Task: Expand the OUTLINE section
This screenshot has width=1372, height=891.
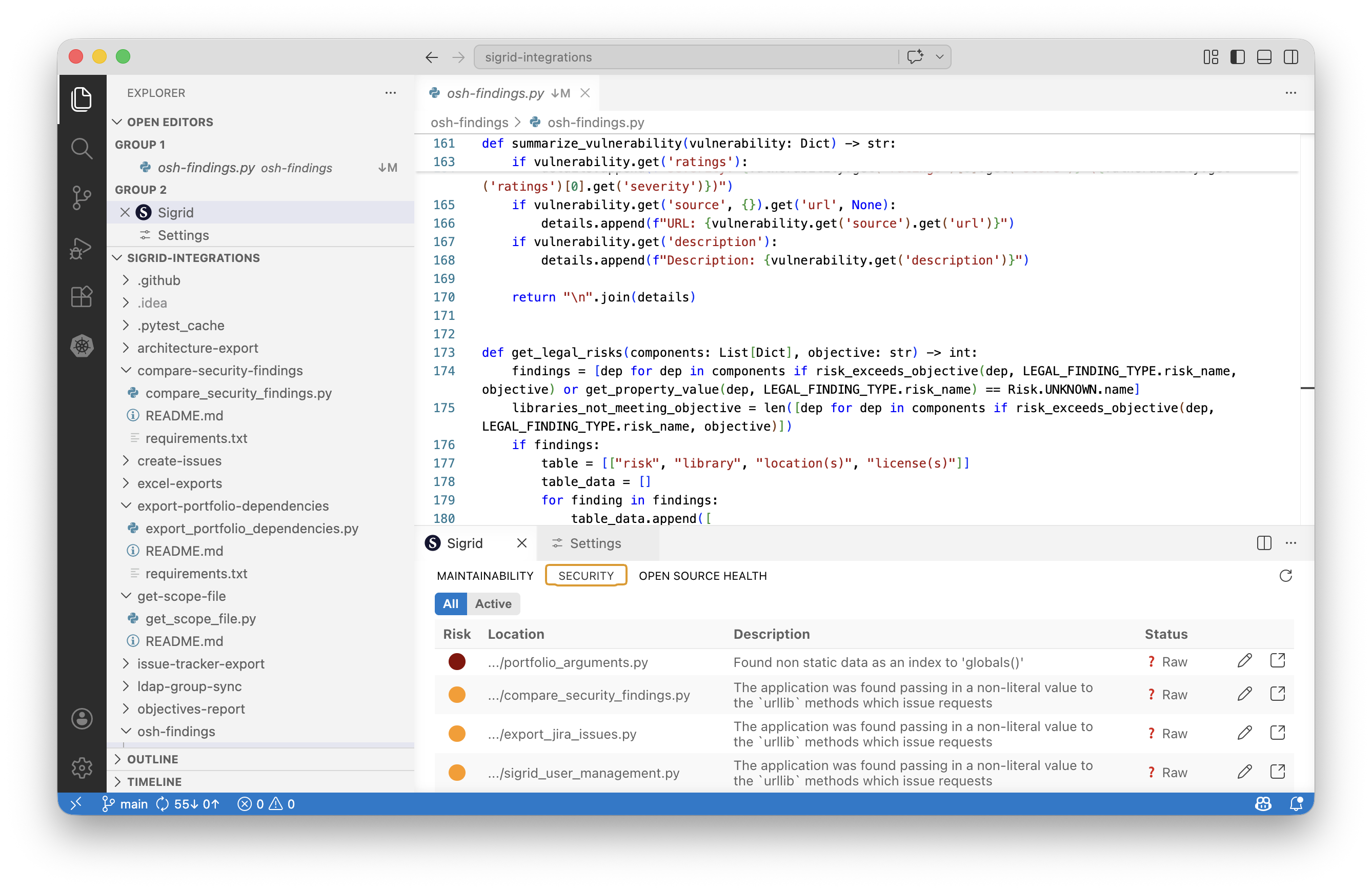Action: pos(152,759)
